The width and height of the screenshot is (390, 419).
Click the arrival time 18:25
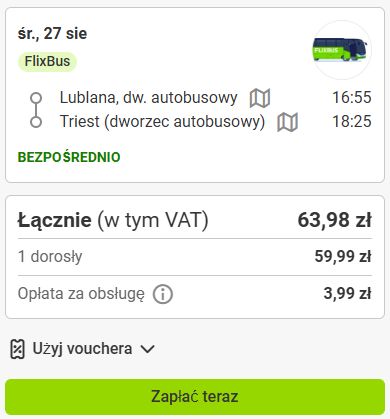pos(352,121)
